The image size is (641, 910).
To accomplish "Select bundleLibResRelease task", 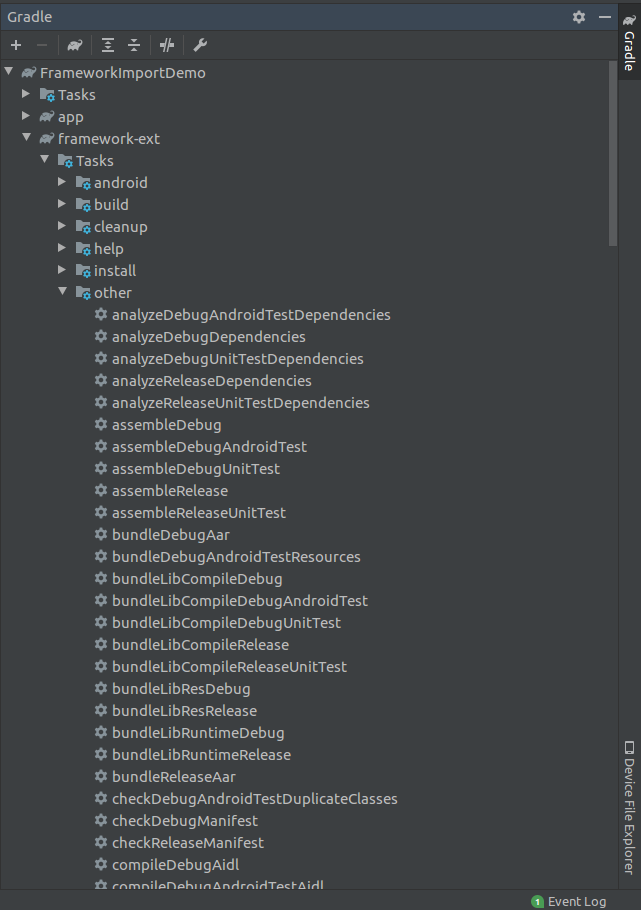I will pos(184,711).
